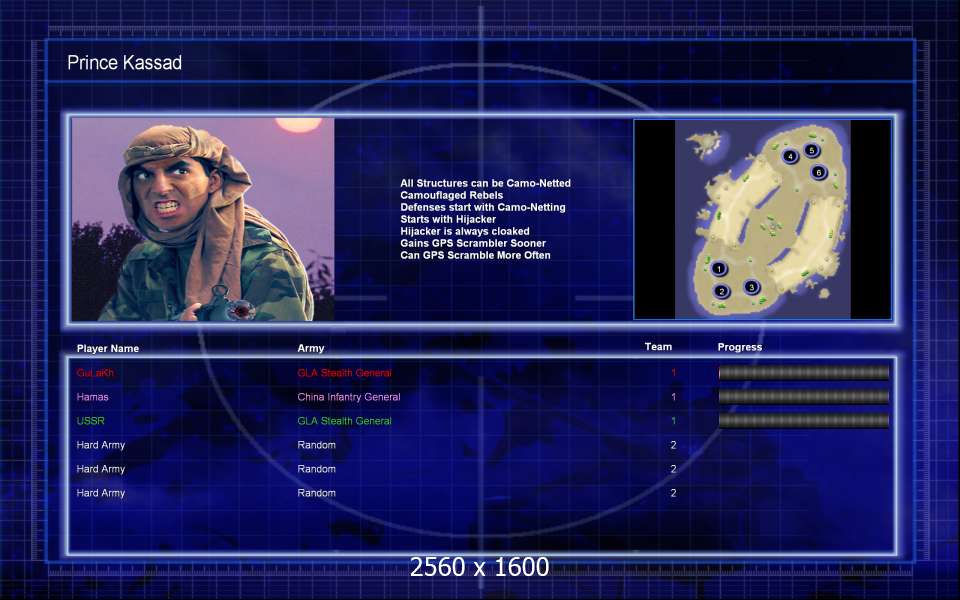The width and height of the screenshot is (960, 600).
Task: Click the Prince Kassad title text
Action: (x=124, y=62)
